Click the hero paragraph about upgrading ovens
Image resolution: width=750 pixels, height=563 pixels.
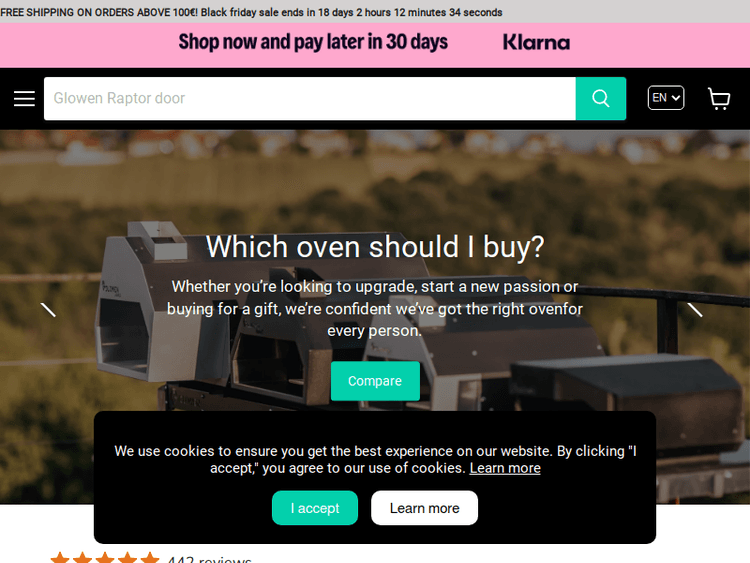(x=375, y=309)
